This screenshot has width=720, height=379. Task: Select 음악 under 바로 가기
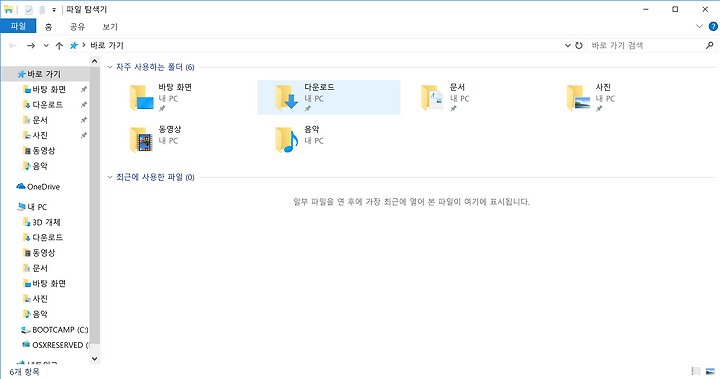35,166
